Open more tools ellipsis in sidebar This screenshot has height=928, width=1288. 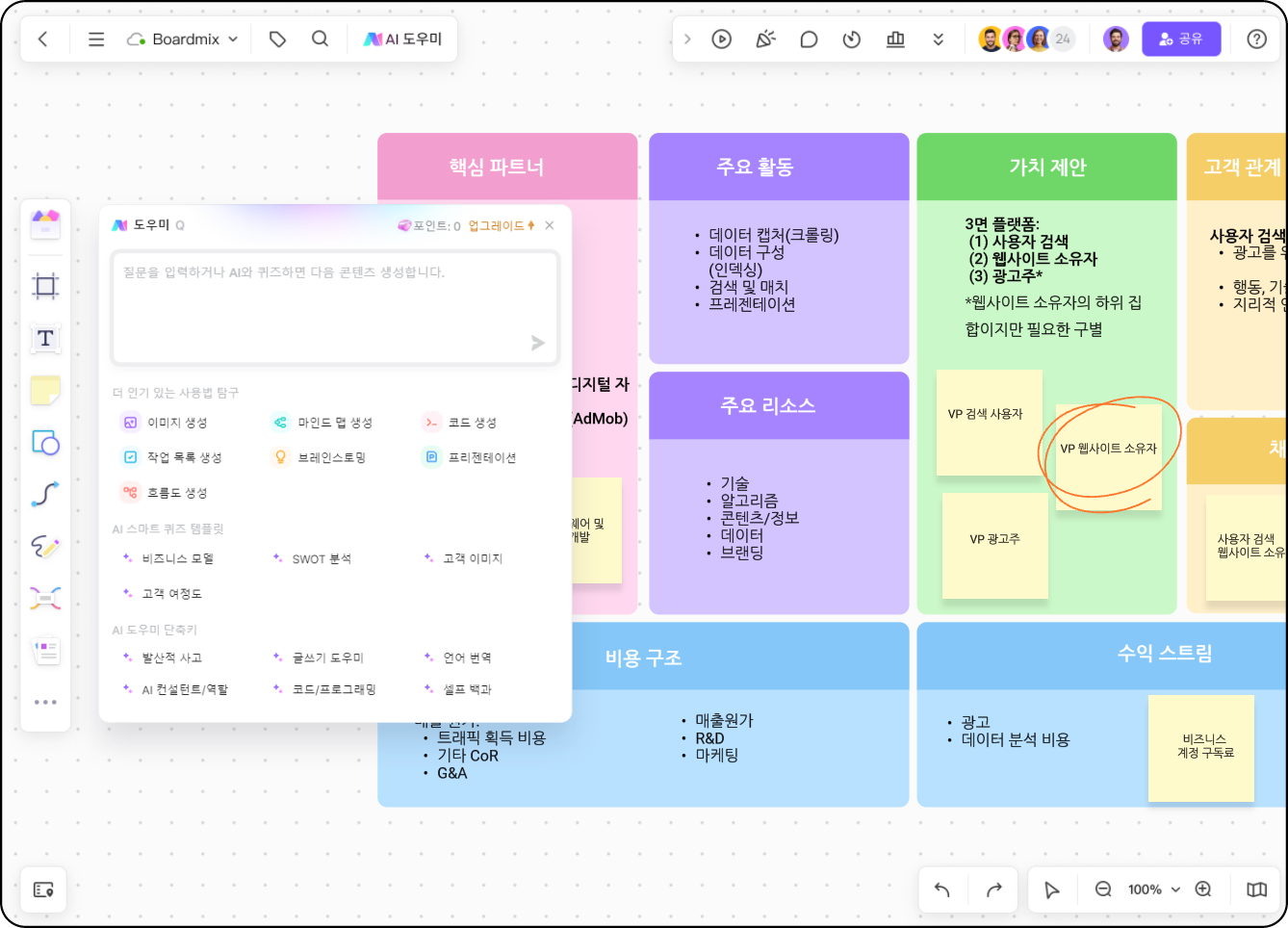click(x=45, y=702)
